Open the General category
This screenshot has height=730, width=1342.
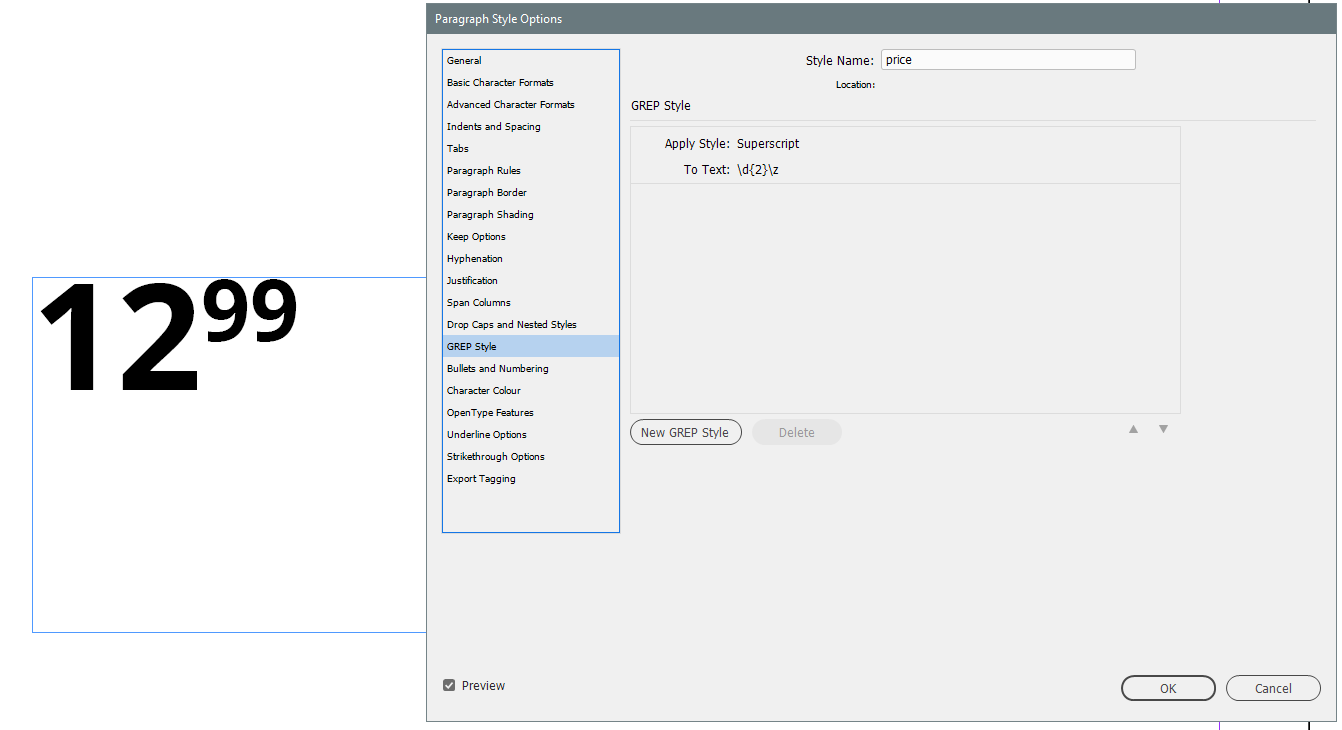click(464, 61)
